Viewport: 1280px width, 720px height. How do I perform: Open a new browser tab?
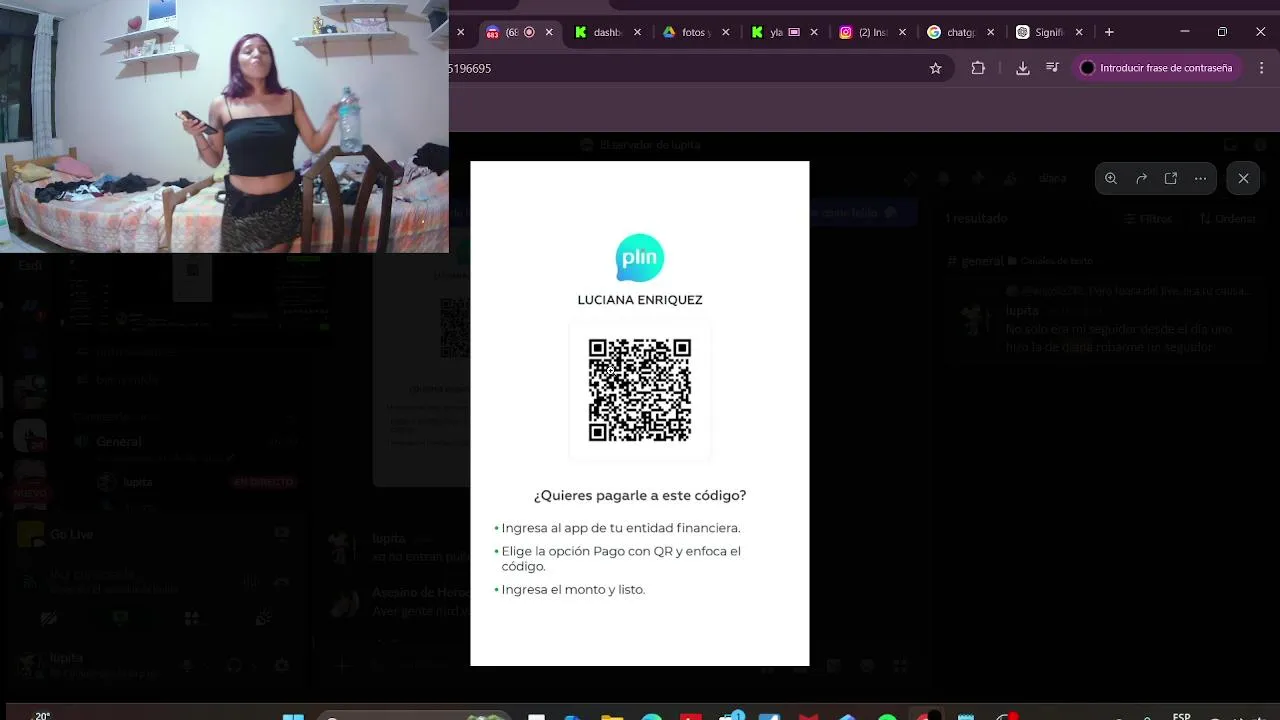coord(1109,32)
